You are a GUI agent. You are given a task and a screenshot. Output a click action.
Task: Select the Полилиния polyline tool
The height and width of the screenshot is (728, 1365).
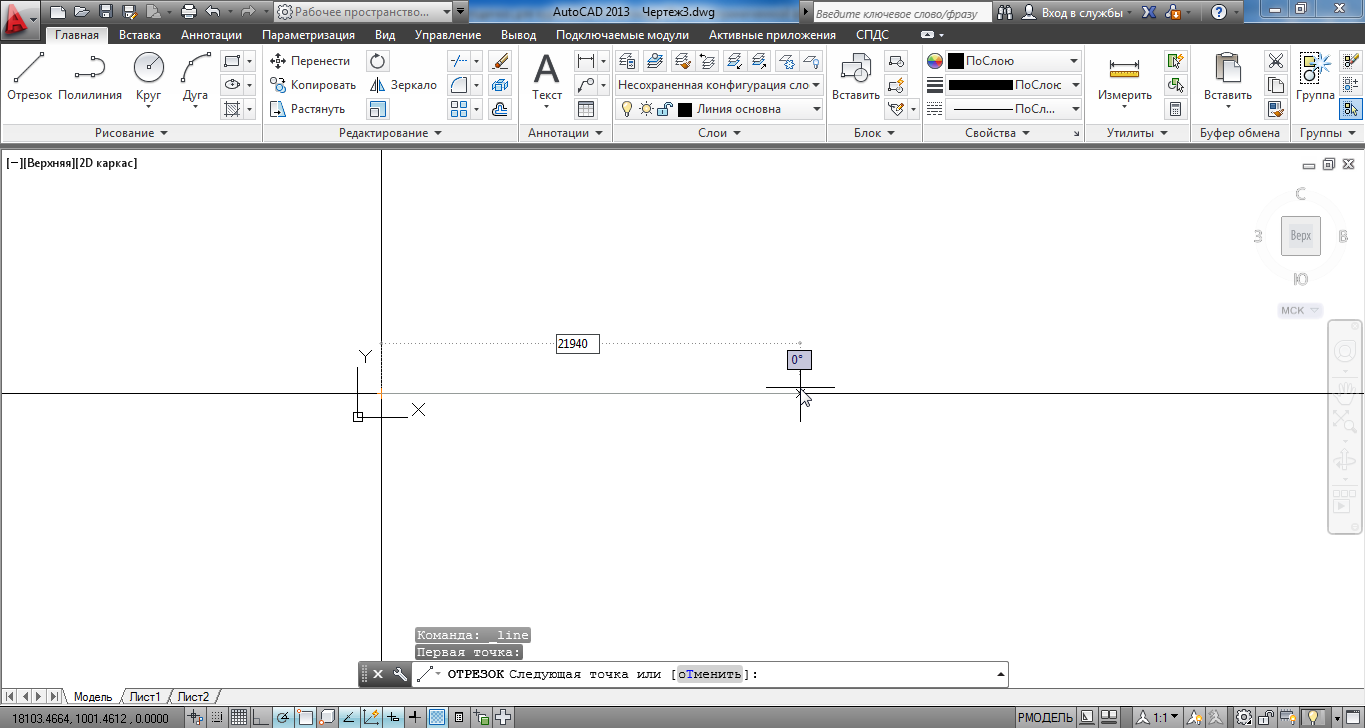tap(90, 77)
